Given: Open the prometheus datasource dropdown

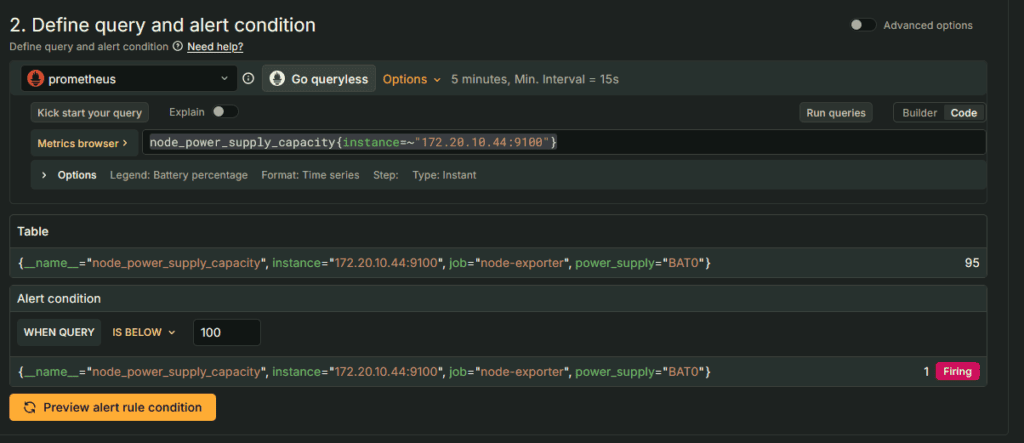Looking at the screenshot, I should pos(129,79).
